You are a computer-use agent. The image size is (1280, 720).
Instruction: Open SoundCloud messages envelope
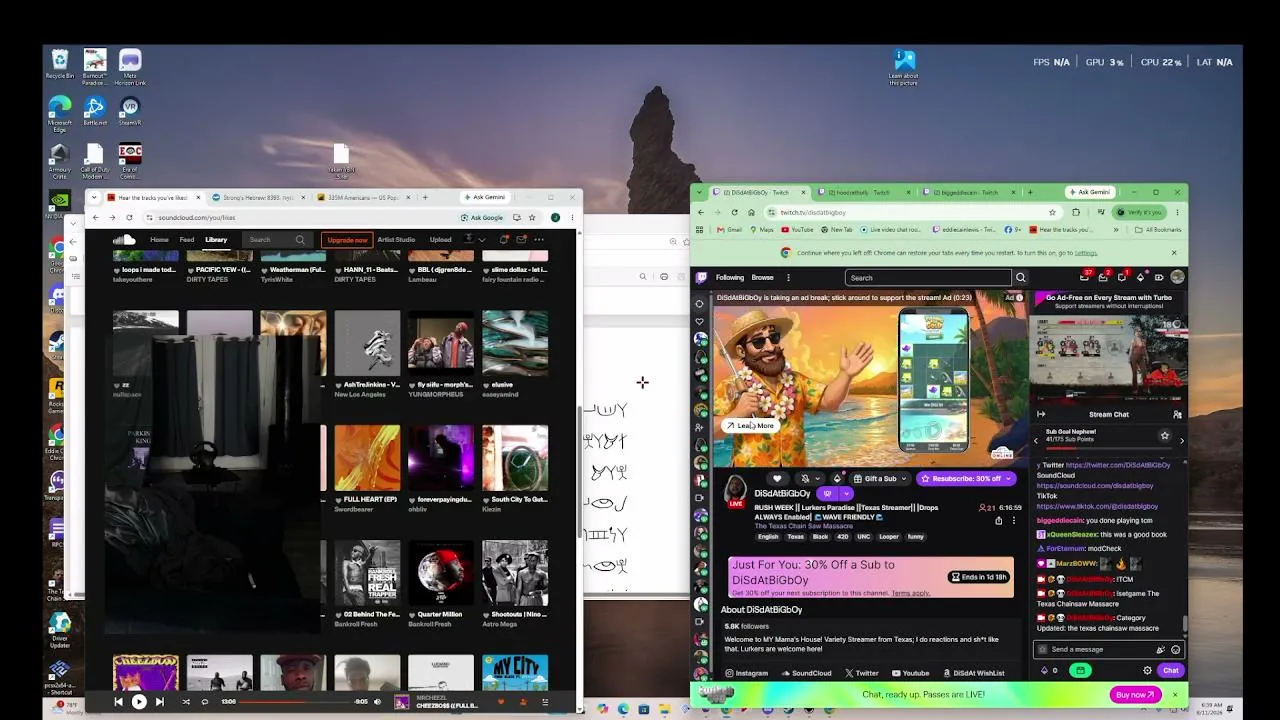521,240
